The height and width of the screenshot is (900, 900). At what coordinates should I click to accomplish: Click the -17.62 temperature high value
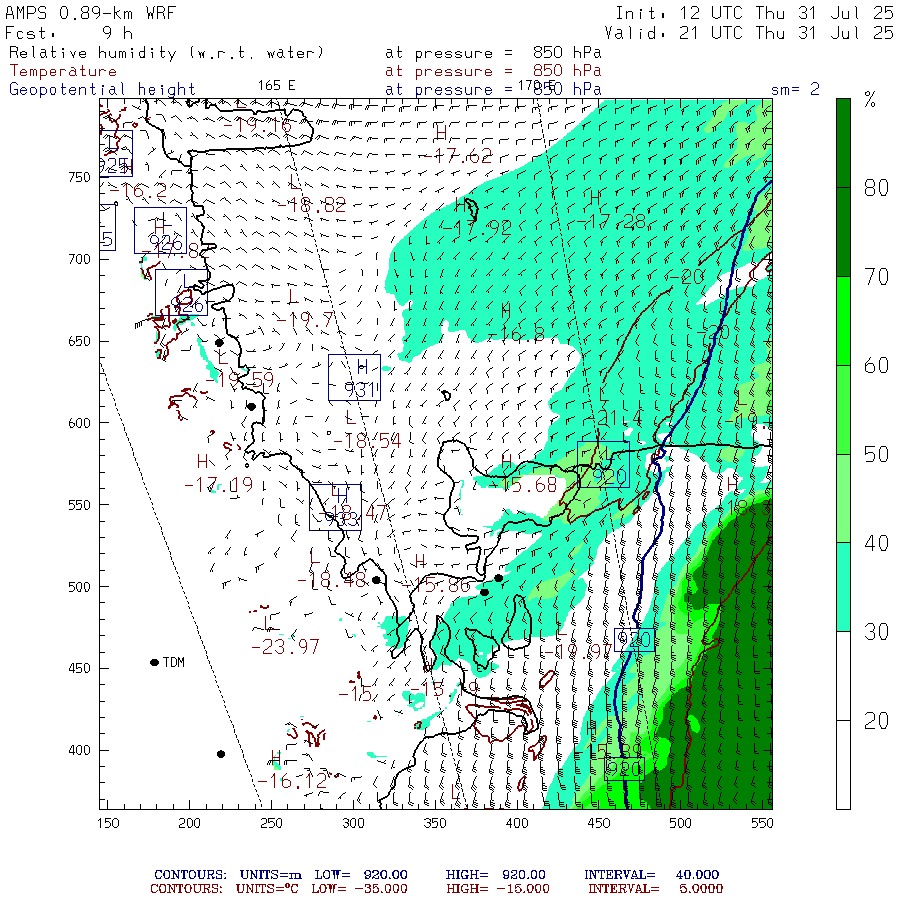457,156
